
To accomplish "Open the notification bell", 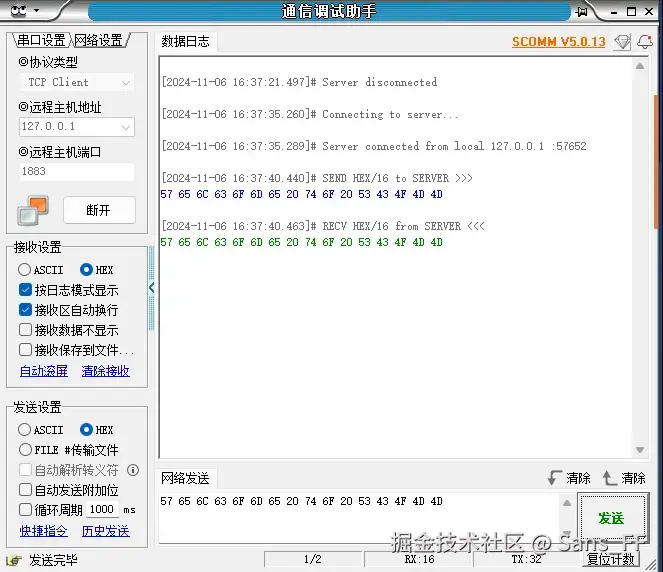I will [x=645, y=42].
